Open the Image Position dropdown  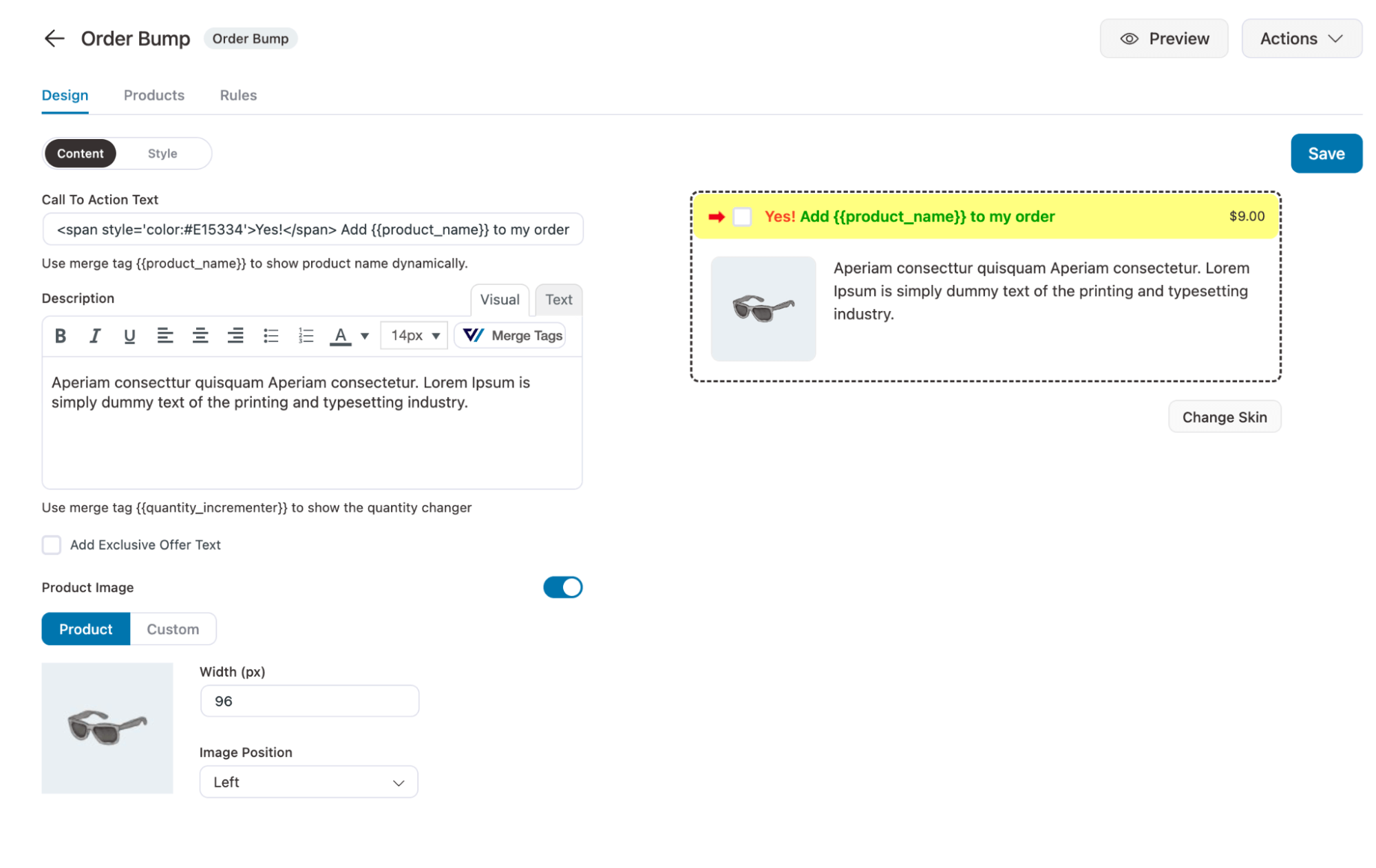308,781
